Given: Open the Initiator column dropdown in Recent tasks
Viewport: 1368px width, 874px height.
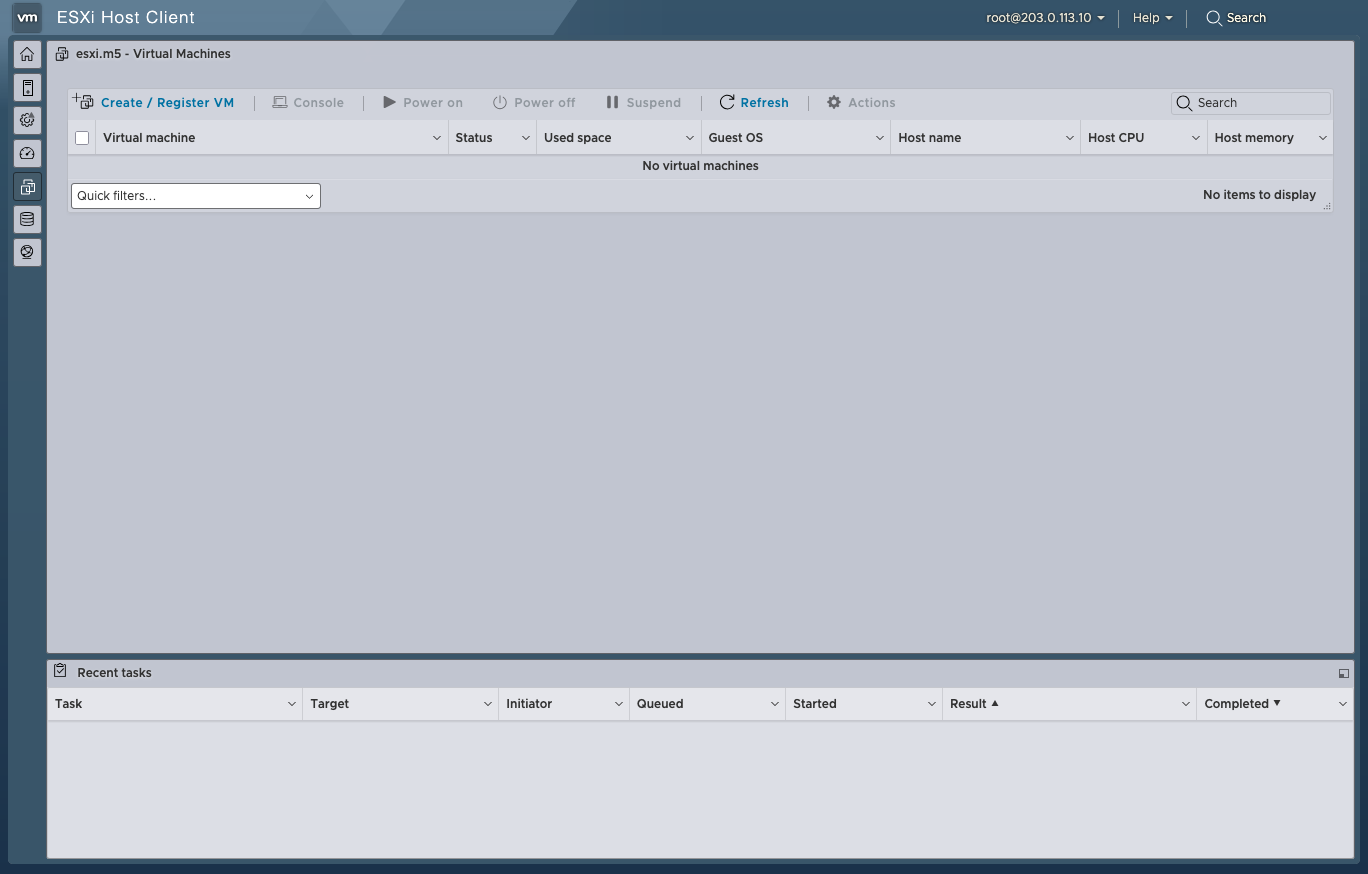Looking at the screenshot, I should (x=619, y=704).
